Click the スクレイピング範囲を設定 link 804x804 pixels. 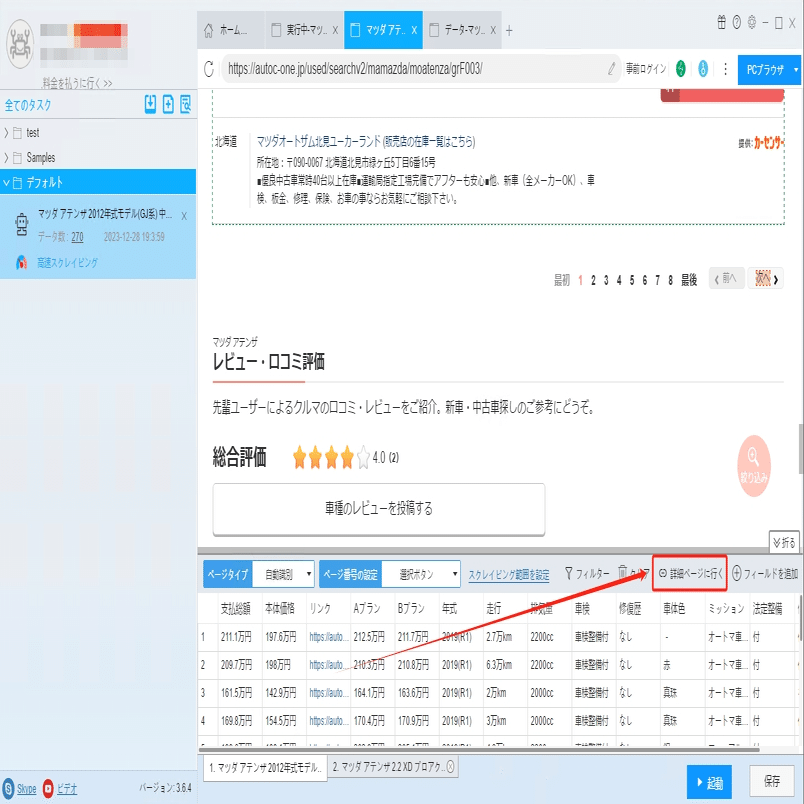[509, 575]
